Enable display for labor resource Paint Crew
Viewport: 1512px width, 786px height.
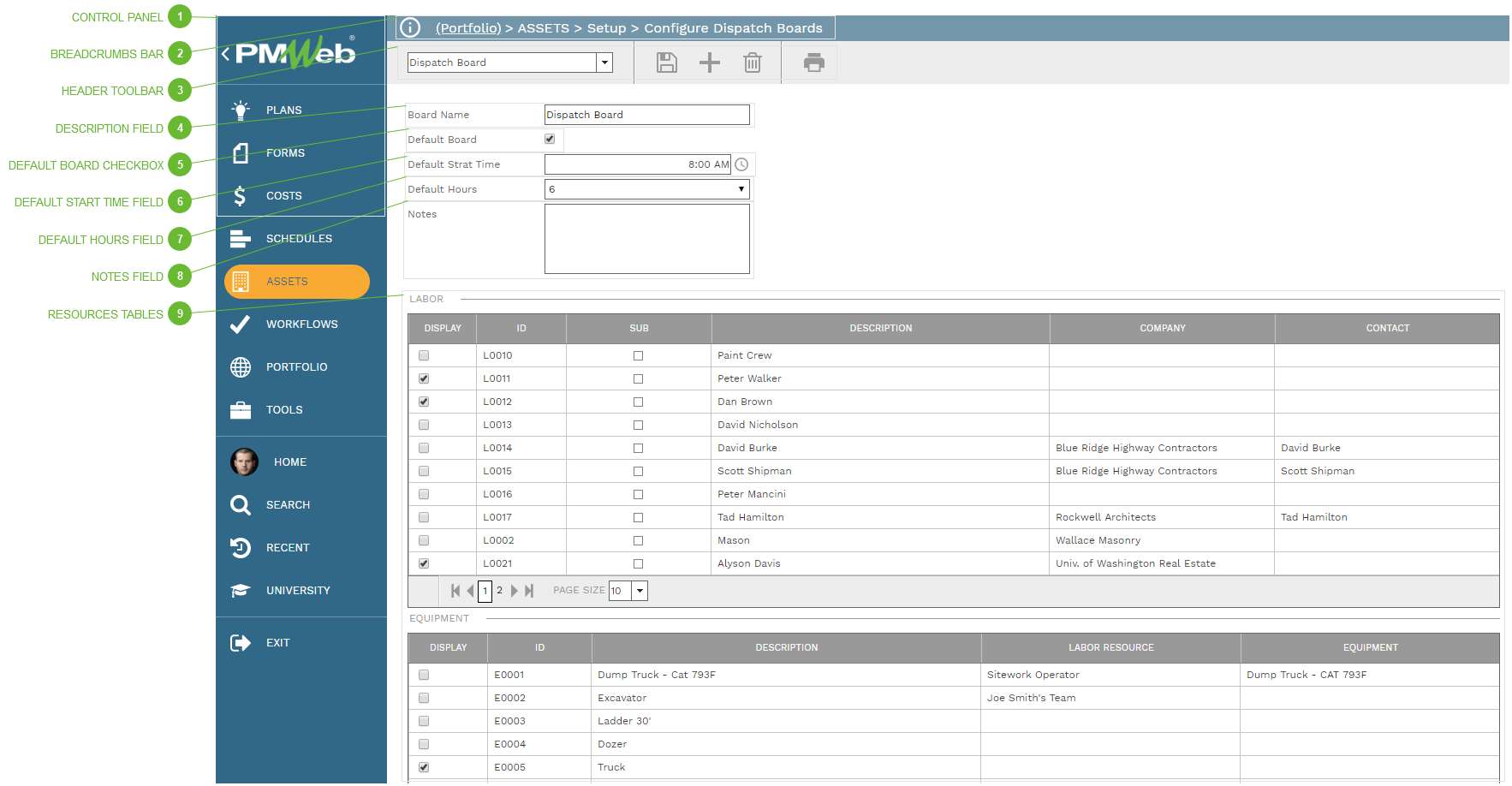tap(423, 354)
